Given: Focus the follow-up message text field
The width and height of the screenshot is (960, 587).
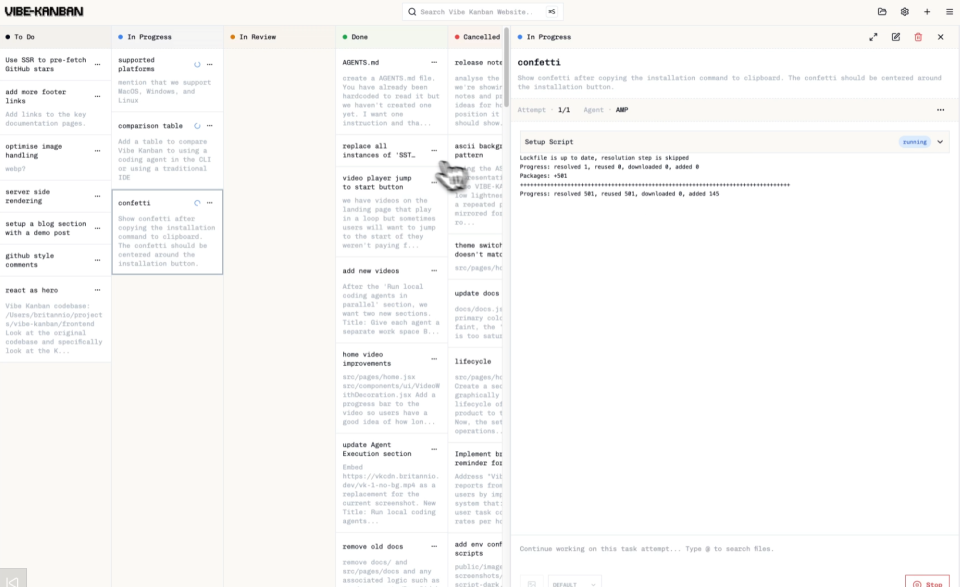Looking at the screenshot, I should (735, 549).
